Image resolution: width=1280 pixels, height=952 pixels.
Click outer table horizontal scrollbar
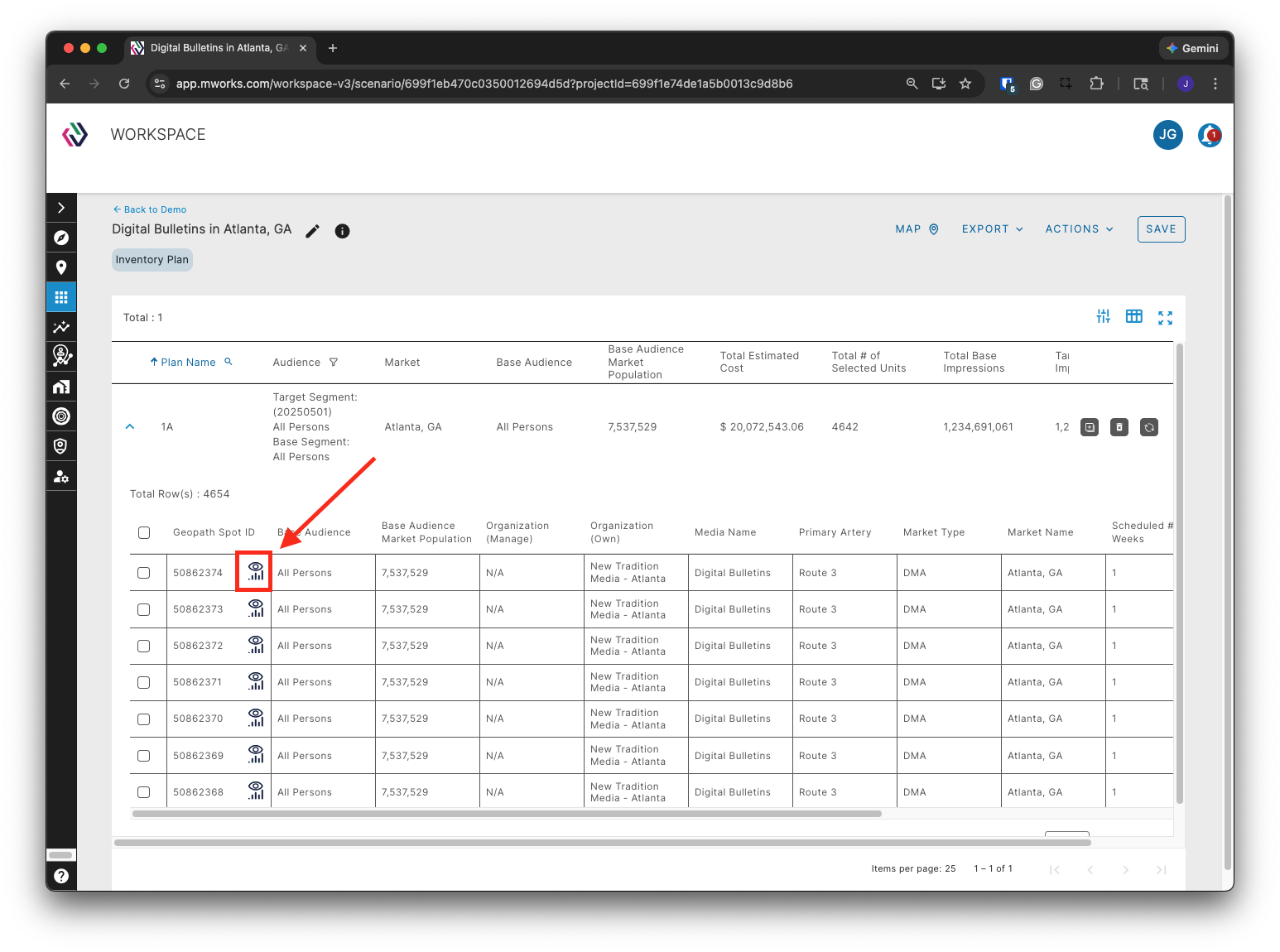603,843
